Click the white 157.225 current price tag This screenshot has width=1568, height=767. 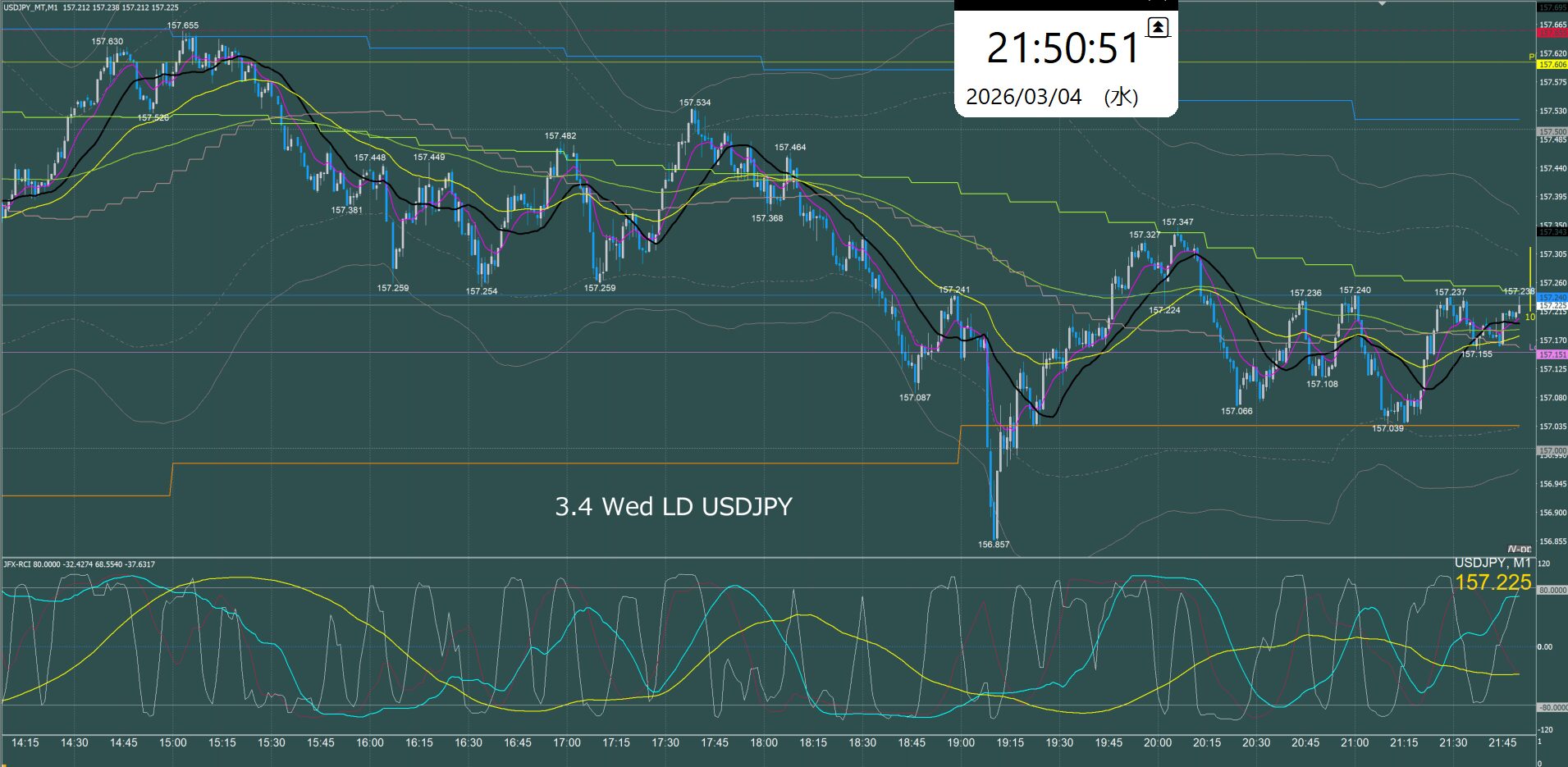1552,306
